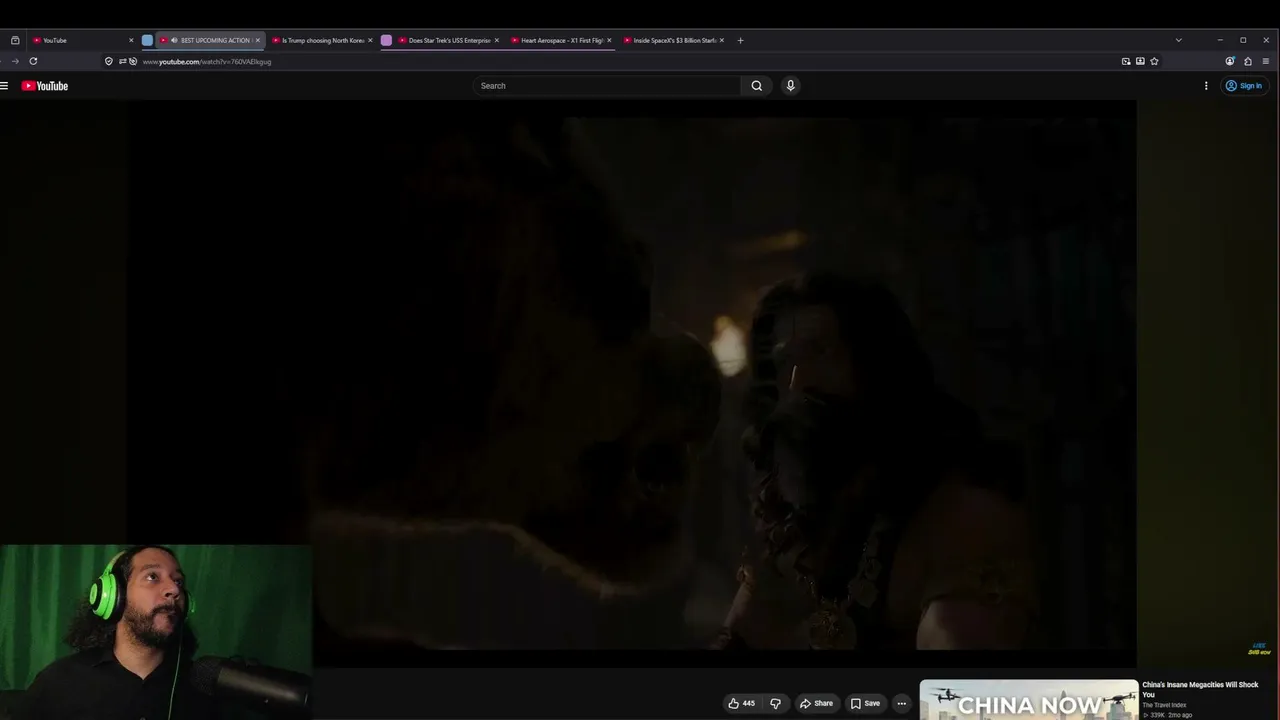Open China's Insane Megacities Will Shock You title
Screen dimensions: 1280x720
pyautogui.click(x=1200, y=689)
